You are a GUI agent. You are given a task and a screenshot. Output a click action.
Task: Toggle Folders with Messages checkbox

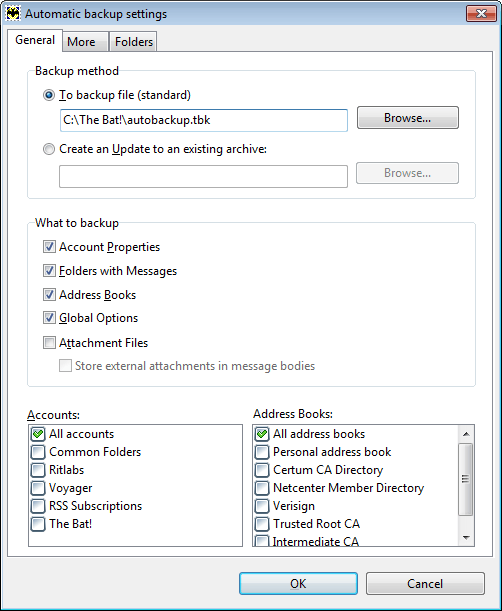(49, 271)
